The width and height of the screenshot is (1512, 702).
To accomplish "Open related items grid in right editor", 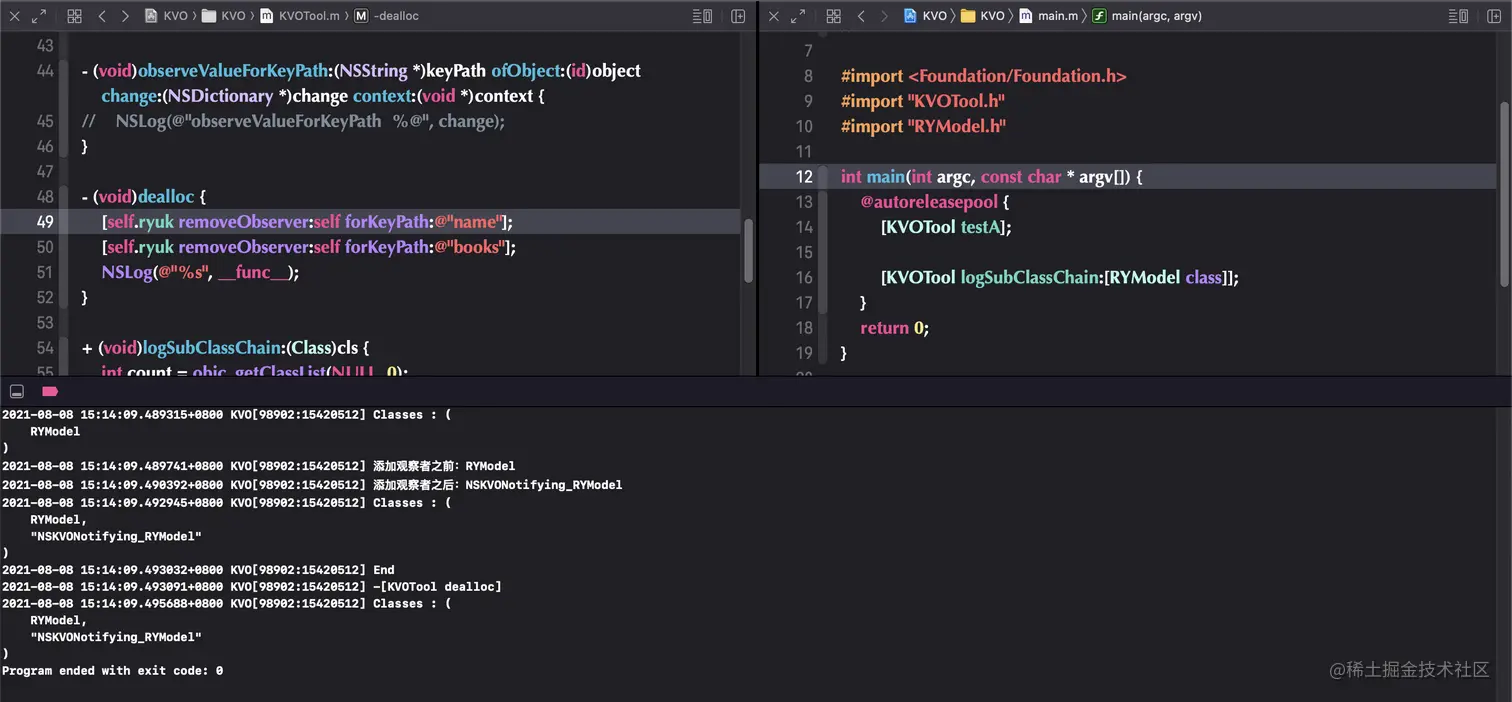I will [x=833, y=16].
